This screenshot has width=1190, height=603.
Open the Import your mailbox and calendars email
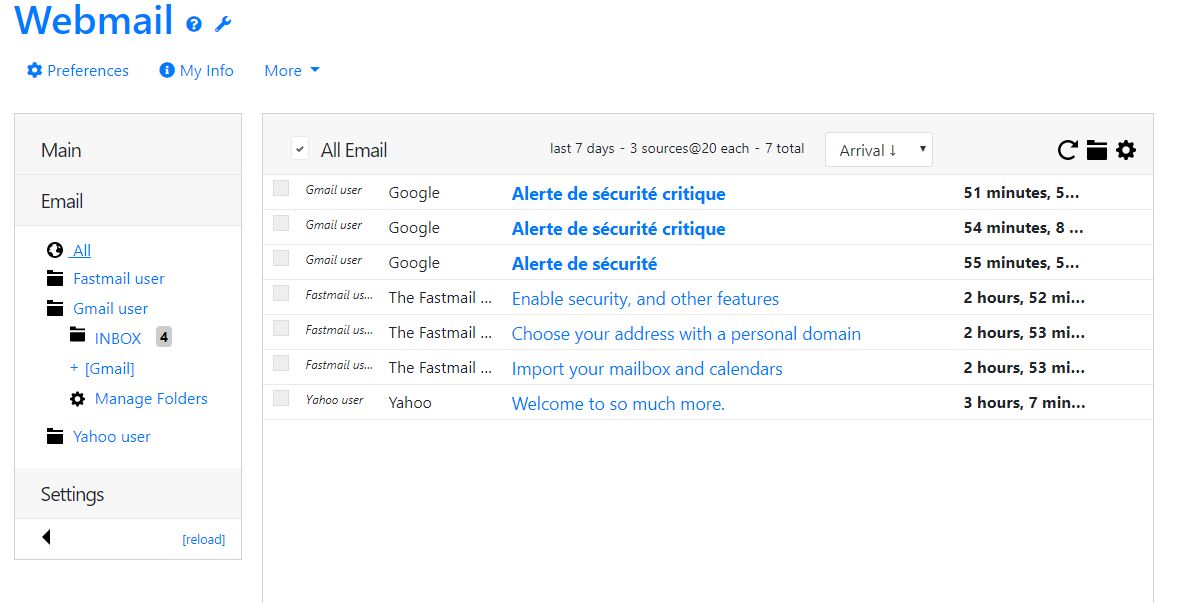647,369
